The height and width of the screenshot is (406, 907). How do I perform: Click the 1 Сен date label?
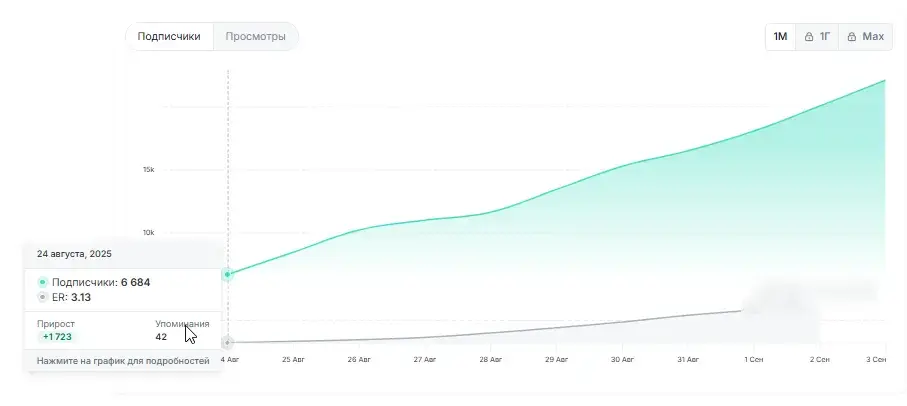[753, 360]
